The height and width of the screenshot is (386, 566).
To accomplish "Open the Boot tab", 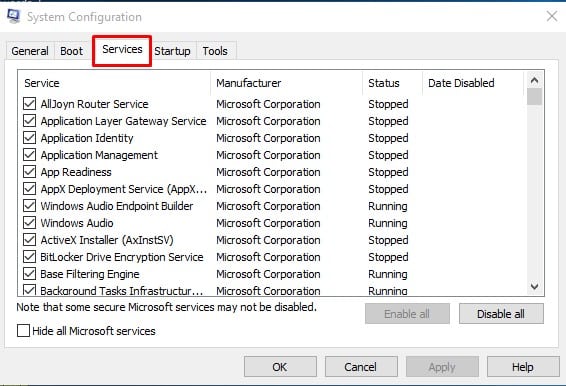I will pos(71,51).
